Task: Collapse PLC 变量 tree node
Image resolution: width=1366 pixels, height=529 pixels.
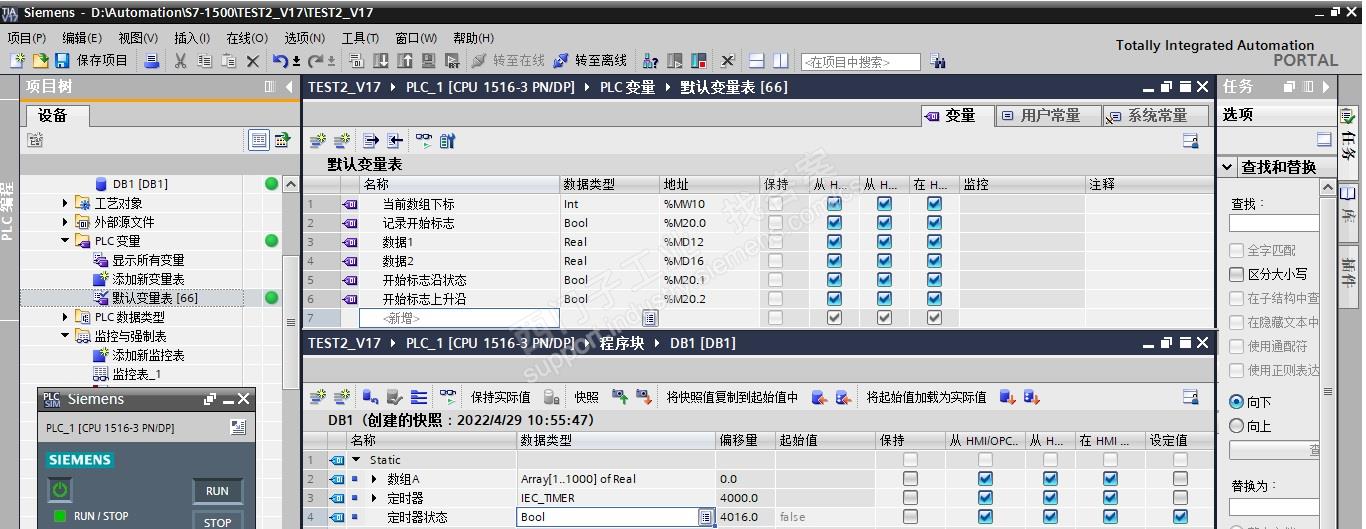Action: [x=66, y=241]
